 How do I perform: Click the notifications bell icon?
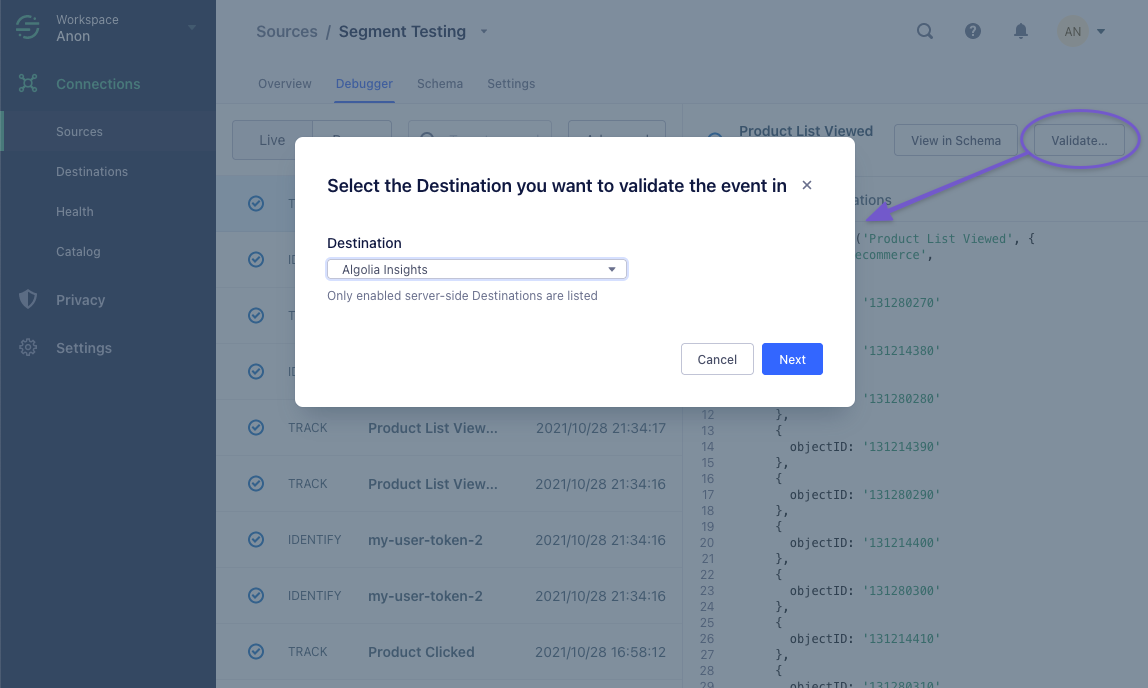click(x=1020, y=31)
